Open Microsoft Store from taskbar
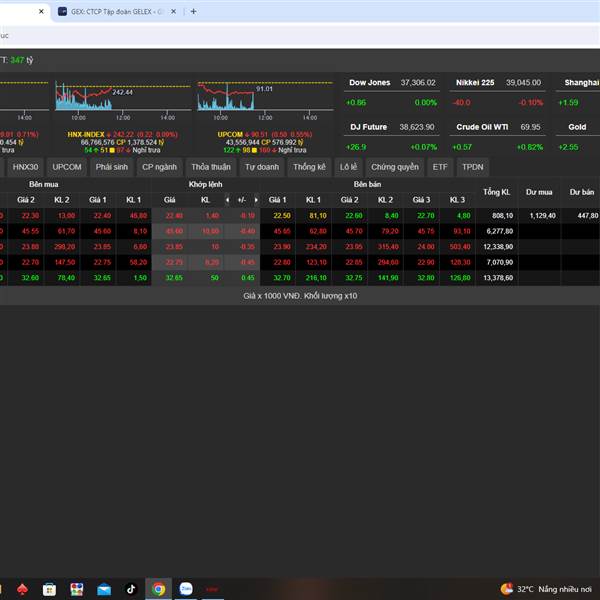600x600 pixels. [x=49, y=589]
